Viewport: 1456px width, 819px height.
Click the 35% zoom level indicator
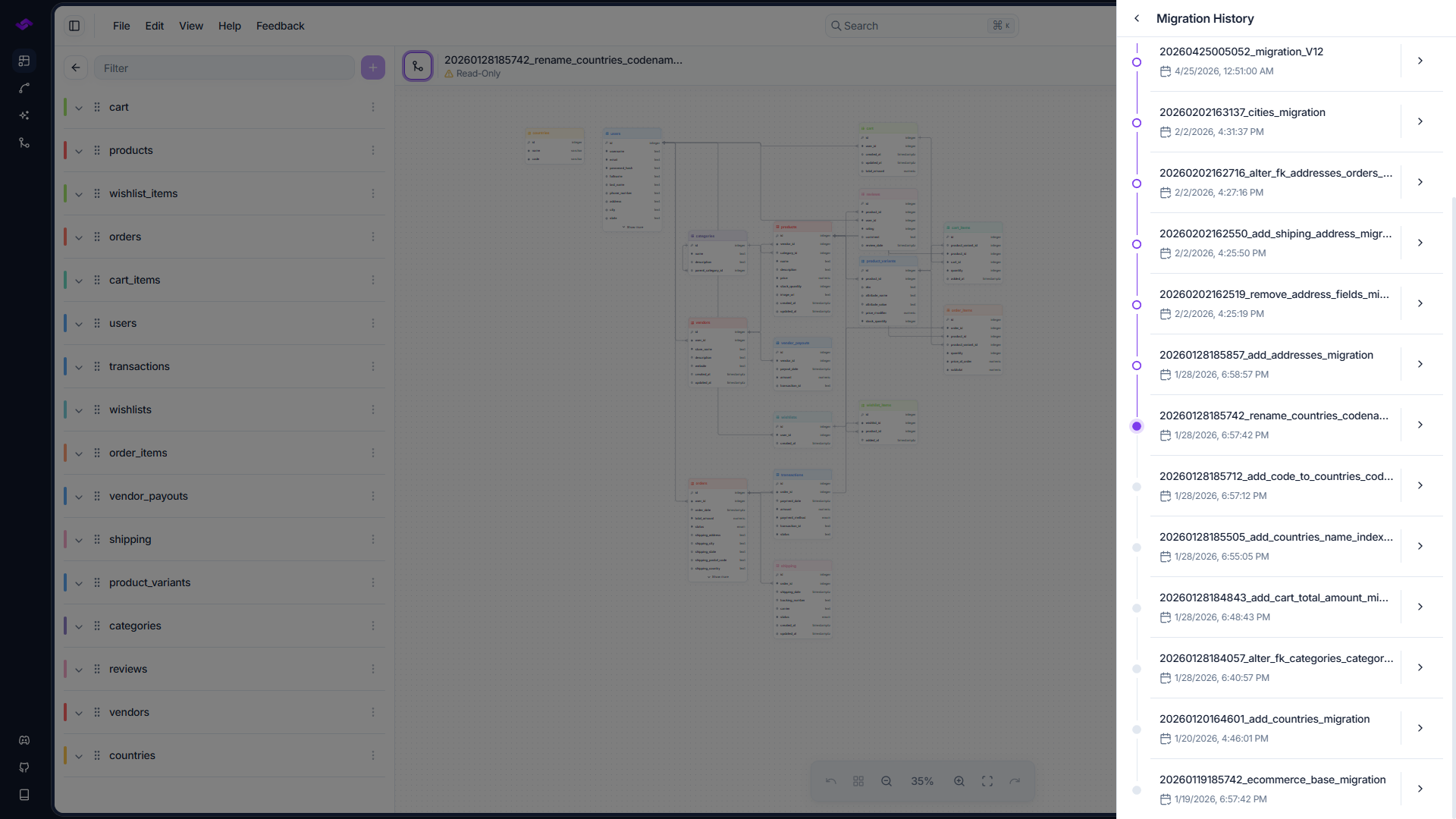[x=922, y=781]
